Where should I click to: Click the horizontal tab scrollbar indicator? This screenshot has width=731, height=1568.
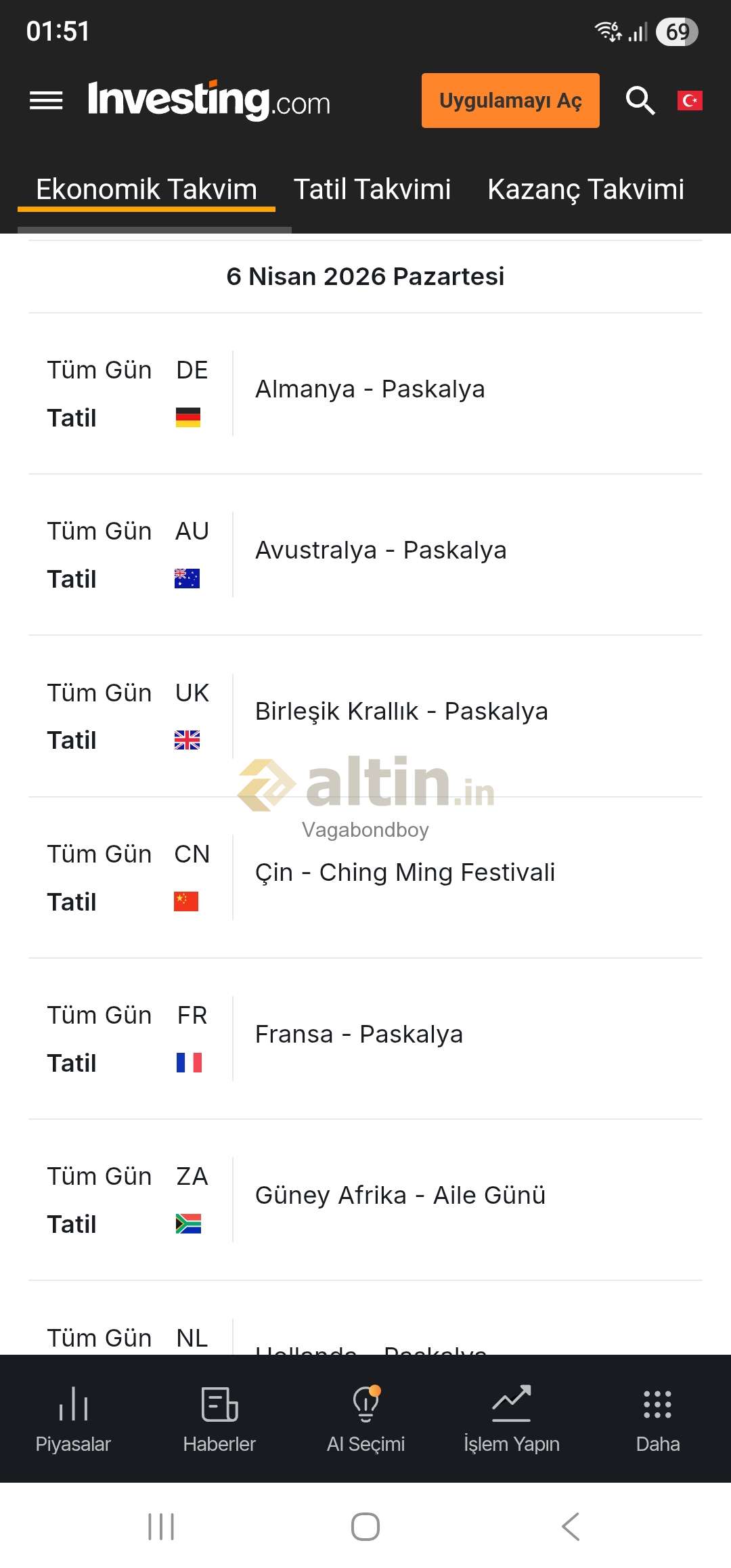tap(155, 230)
